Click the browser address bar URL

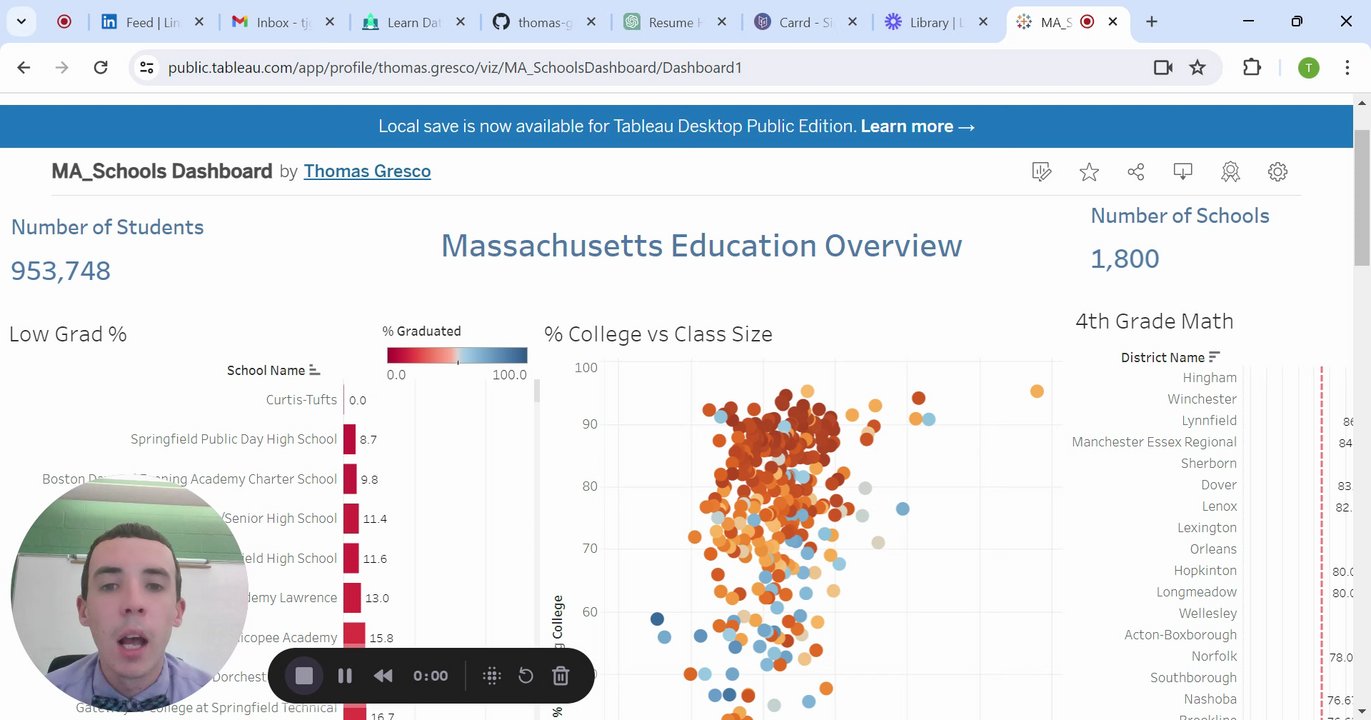(x=455, y=67)
